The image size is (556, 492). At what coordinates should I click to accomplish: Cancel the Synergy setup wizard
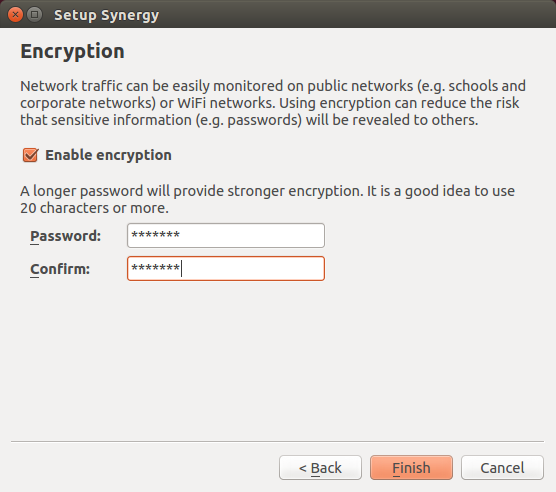coord(502,468)
